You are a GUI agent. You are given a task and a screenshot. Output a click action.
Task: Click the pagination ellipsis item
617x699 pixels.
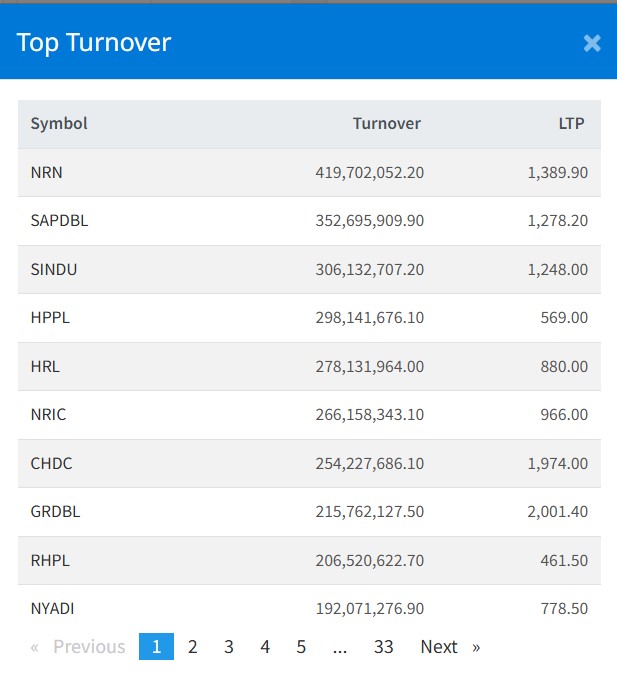coord(340,647)
